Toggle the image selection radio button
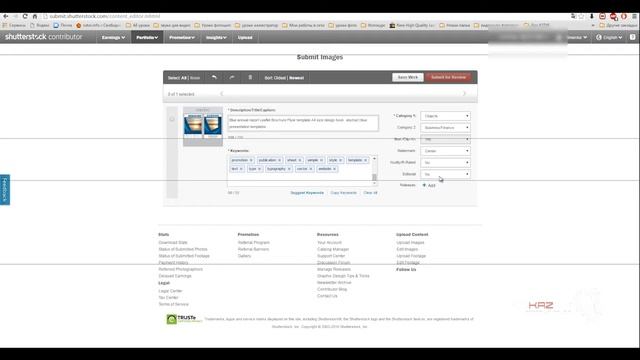This screenshot has width=640, height=360. tap(172, 119)
